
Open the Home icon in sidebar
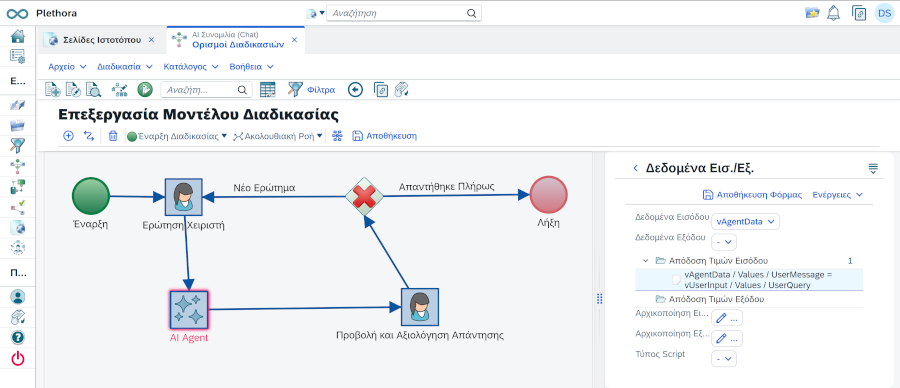tap(18, 37)
